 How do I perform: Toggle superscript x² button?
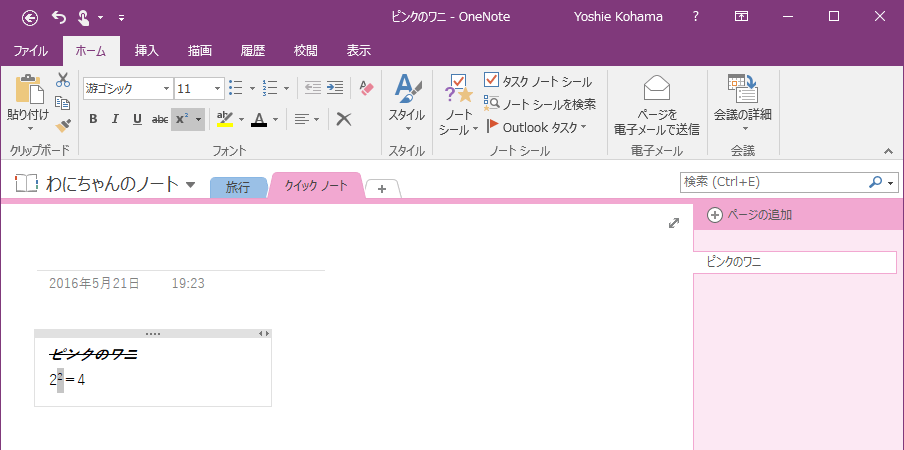coord(182,119)
